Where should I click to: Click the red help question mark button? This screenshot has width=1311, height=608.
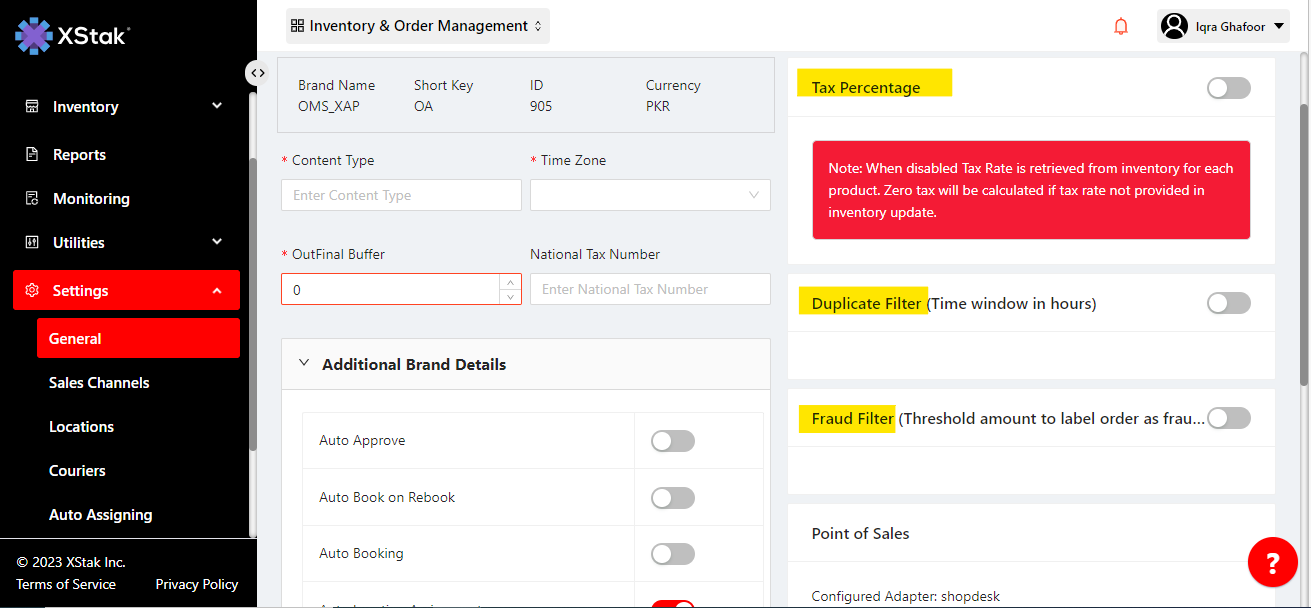tap(1272, 563)
